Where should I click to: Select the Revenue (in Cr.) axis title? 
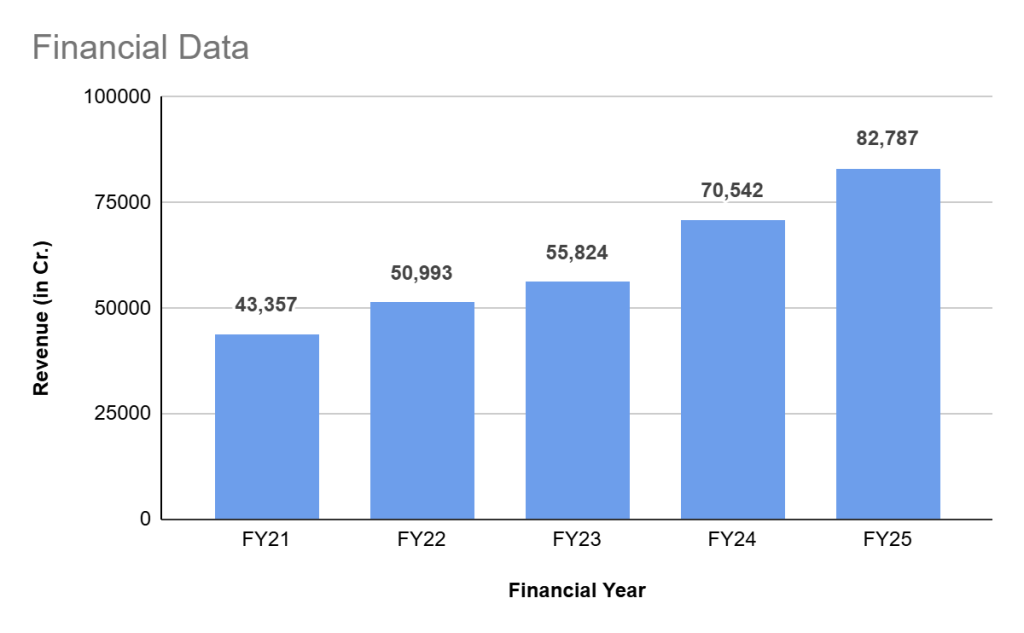tap(41, 318)
